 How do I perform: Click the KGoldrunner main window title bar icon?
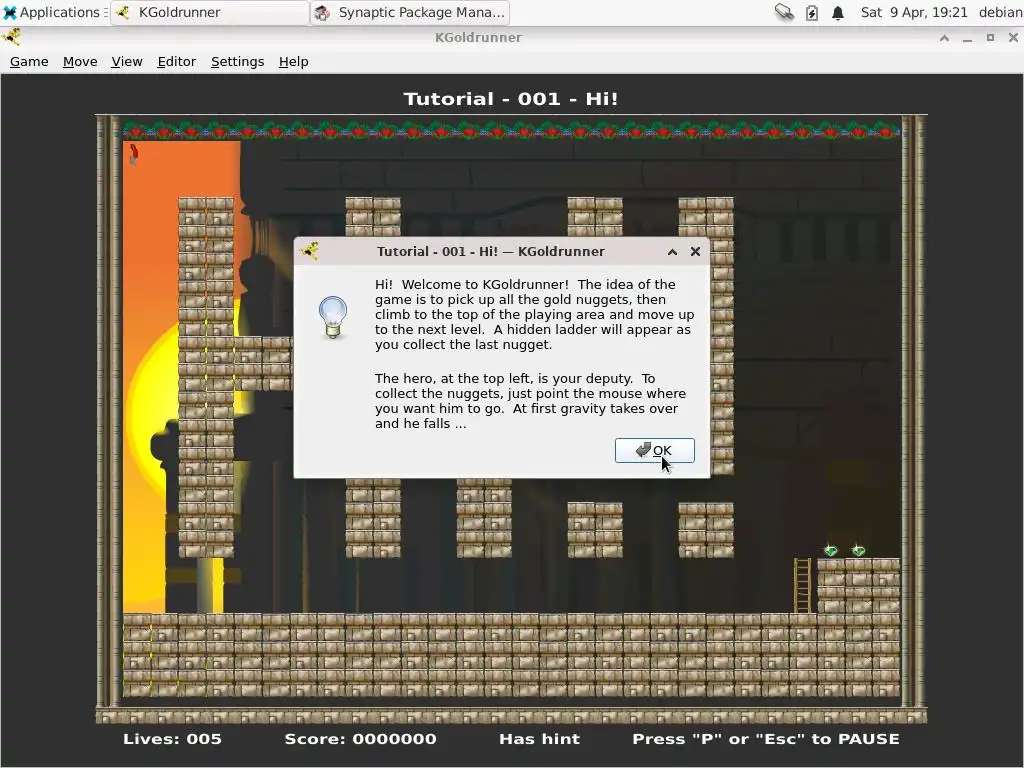pos(11,37)
